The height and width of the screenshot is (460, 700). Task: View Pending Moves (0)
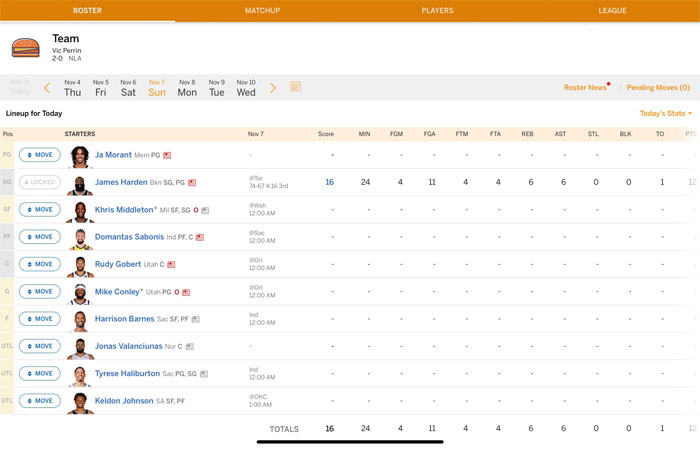coord(658,88)
